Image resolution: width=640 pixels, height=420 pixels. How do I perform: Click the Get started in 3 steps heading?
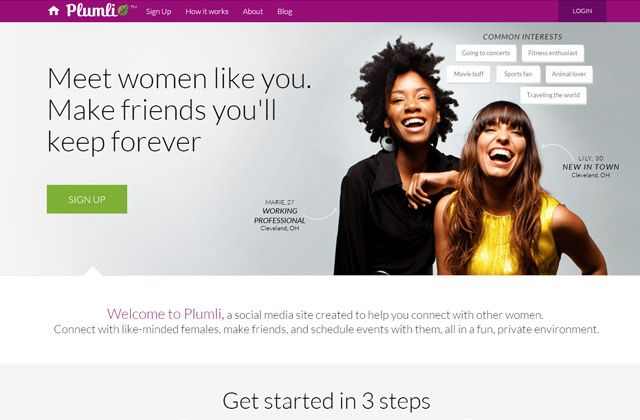[x=326, y=401]
